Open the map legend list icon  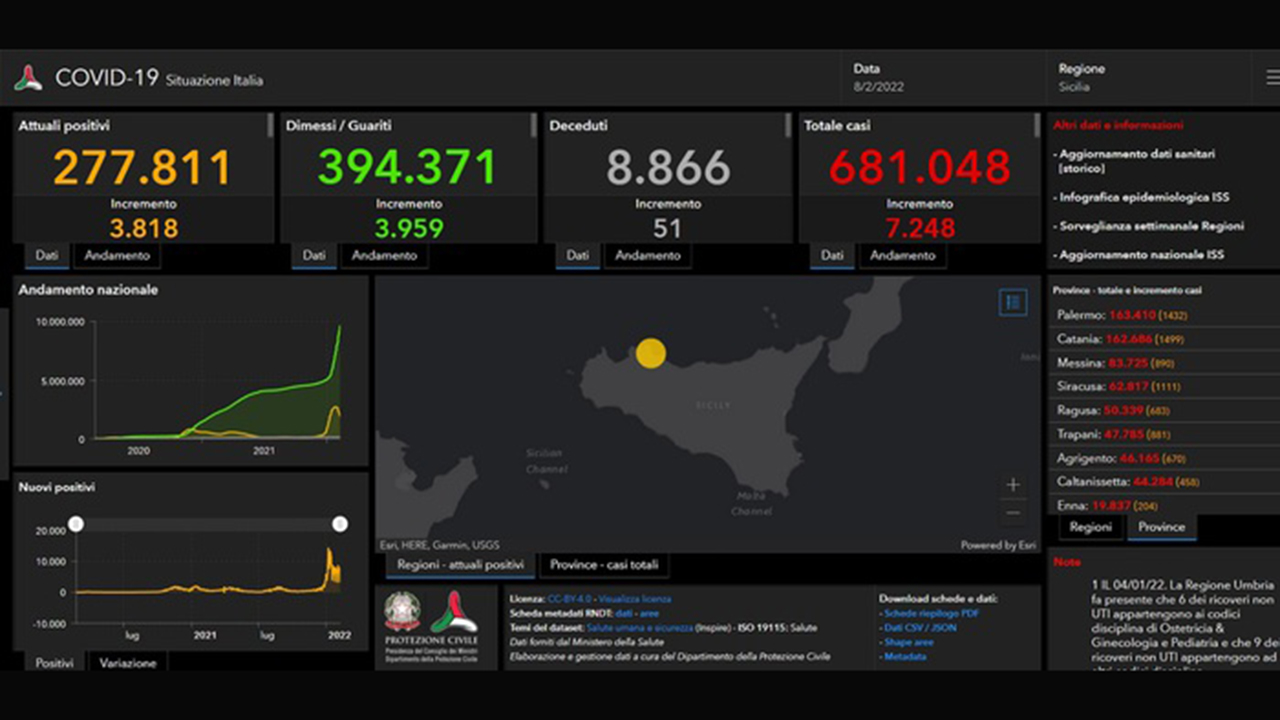(1012, 302)
